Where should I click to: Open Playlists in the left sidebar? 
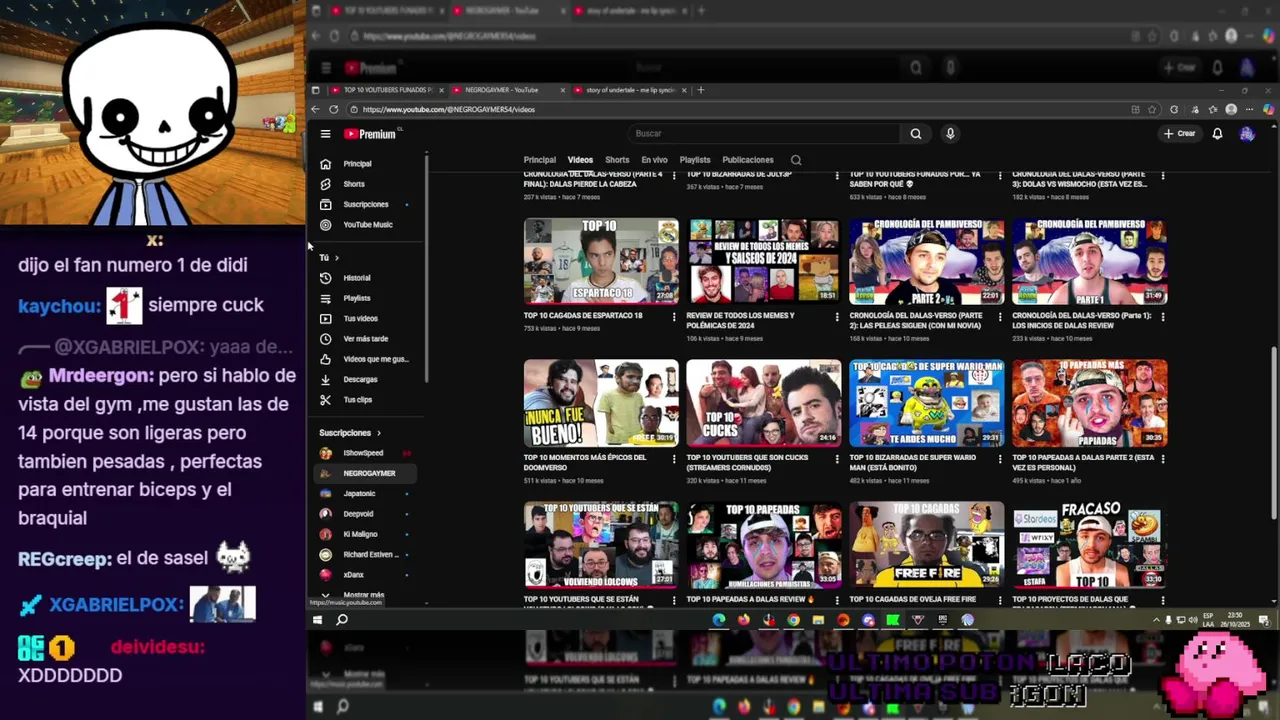pos(358,298)
